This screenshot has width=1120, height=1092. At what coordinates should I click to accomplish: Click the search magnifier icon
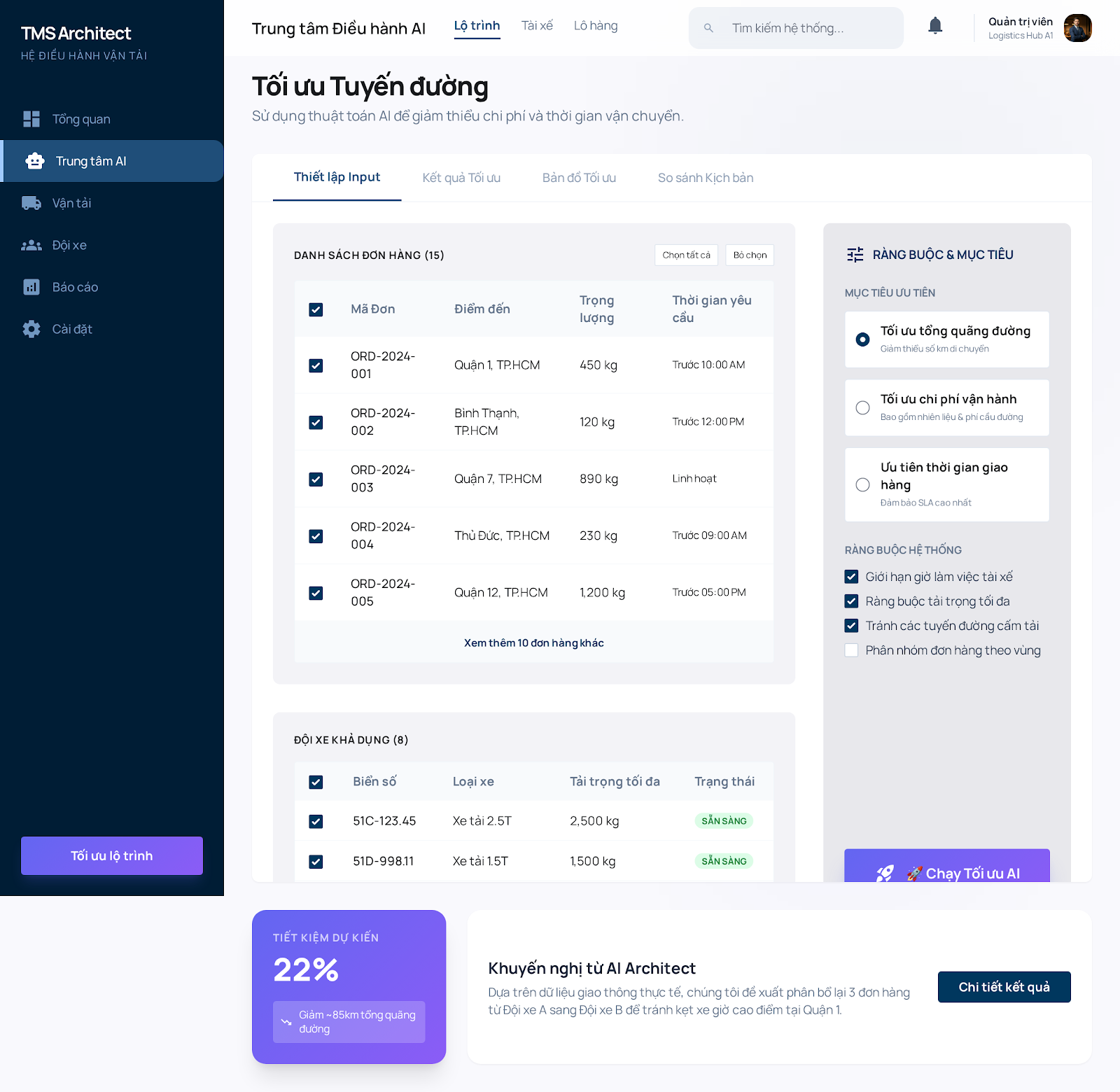click(x=708, y=28)
